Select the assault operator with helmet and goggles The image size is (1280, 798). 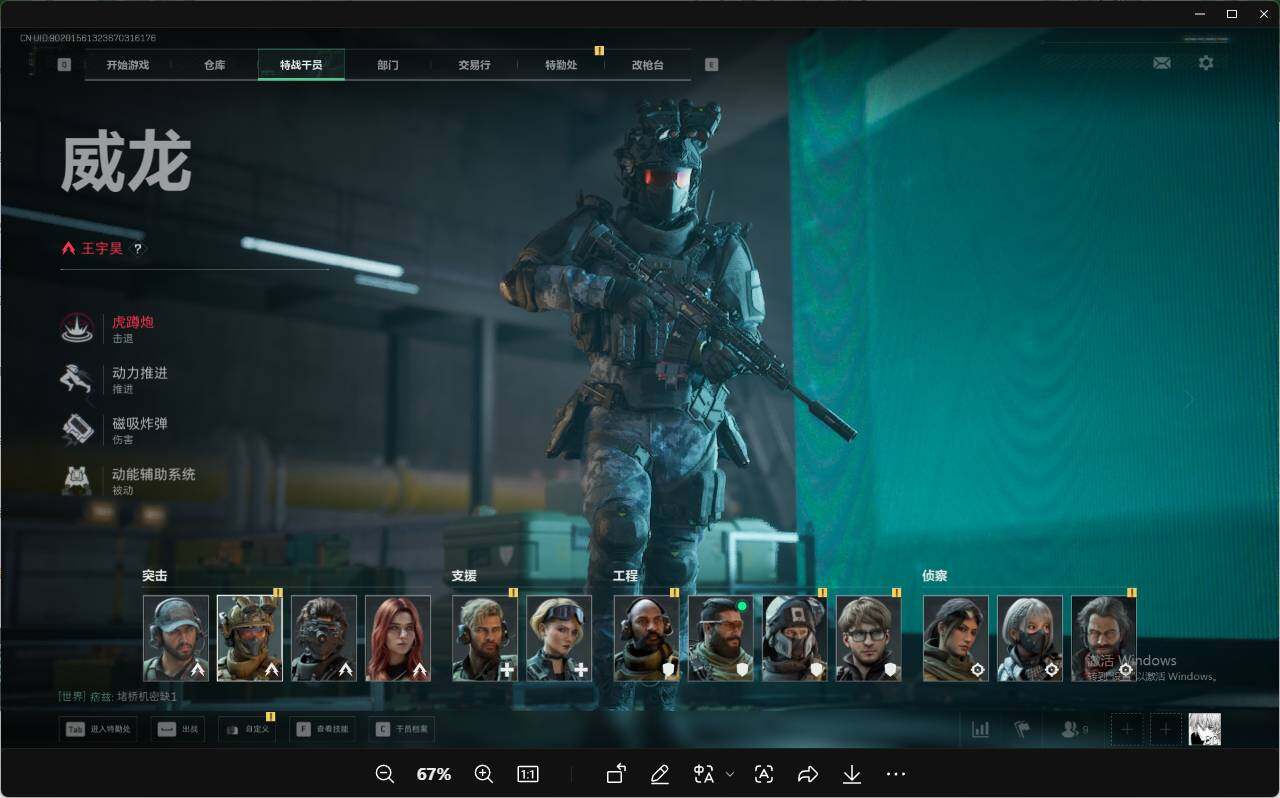pyautogui.click(x=250, y=638)
